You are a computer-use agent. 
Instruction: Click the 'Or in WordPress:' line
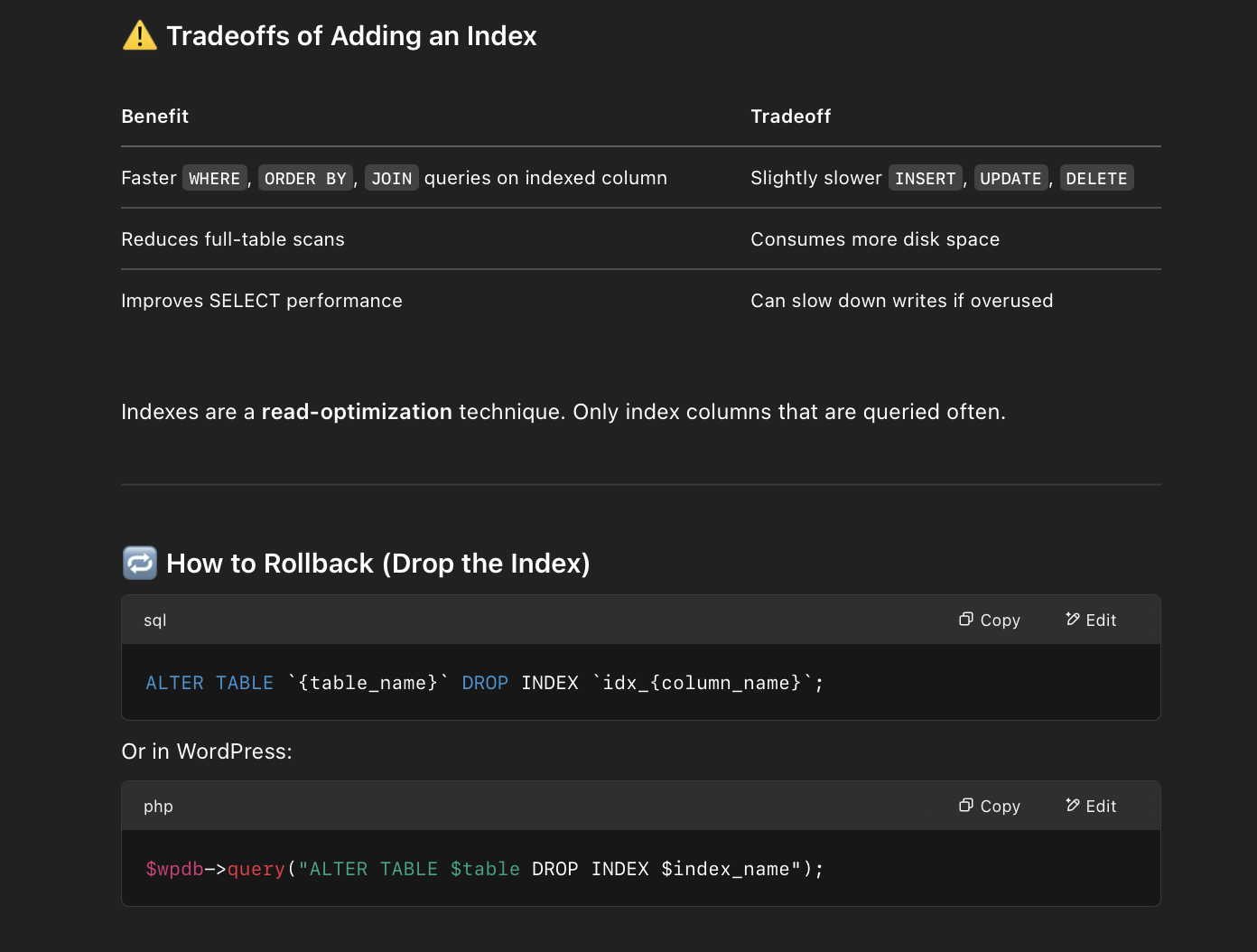(x=207, y=751)
